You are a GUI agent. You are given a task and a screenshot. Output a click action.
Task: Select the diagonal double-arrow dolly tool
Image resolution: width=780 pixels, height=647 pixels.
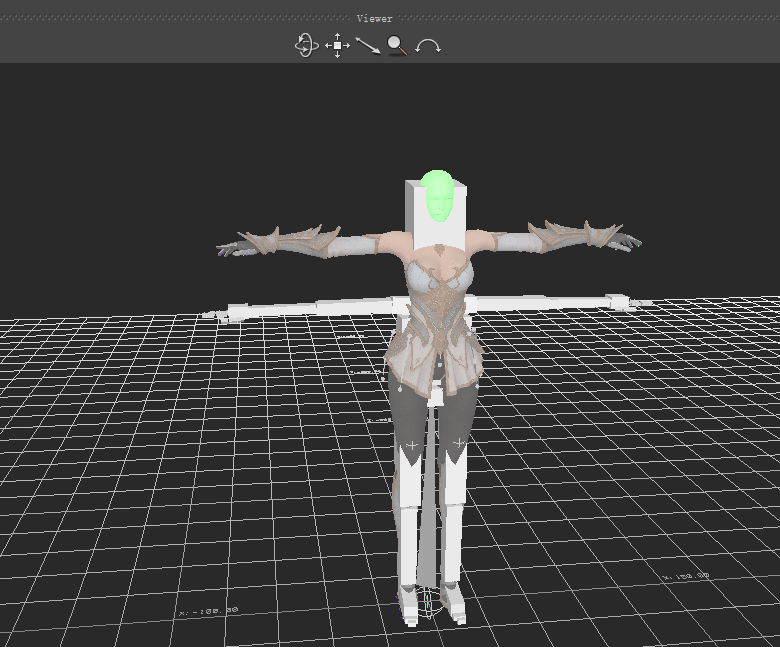click(x=367, y=45)
